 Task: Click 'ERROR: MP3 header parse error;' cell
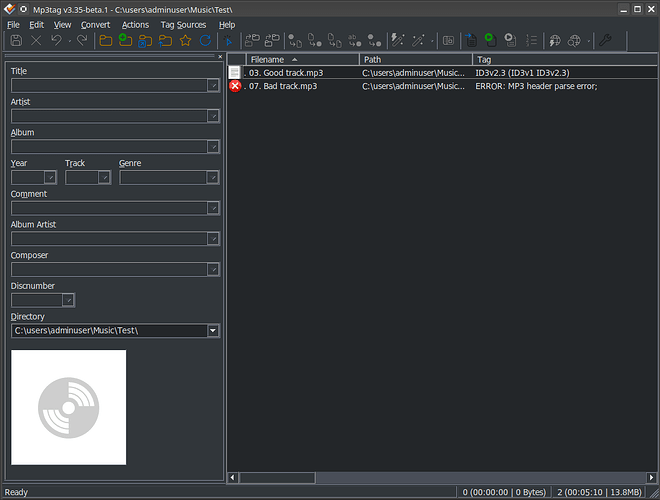click(536, 86)
